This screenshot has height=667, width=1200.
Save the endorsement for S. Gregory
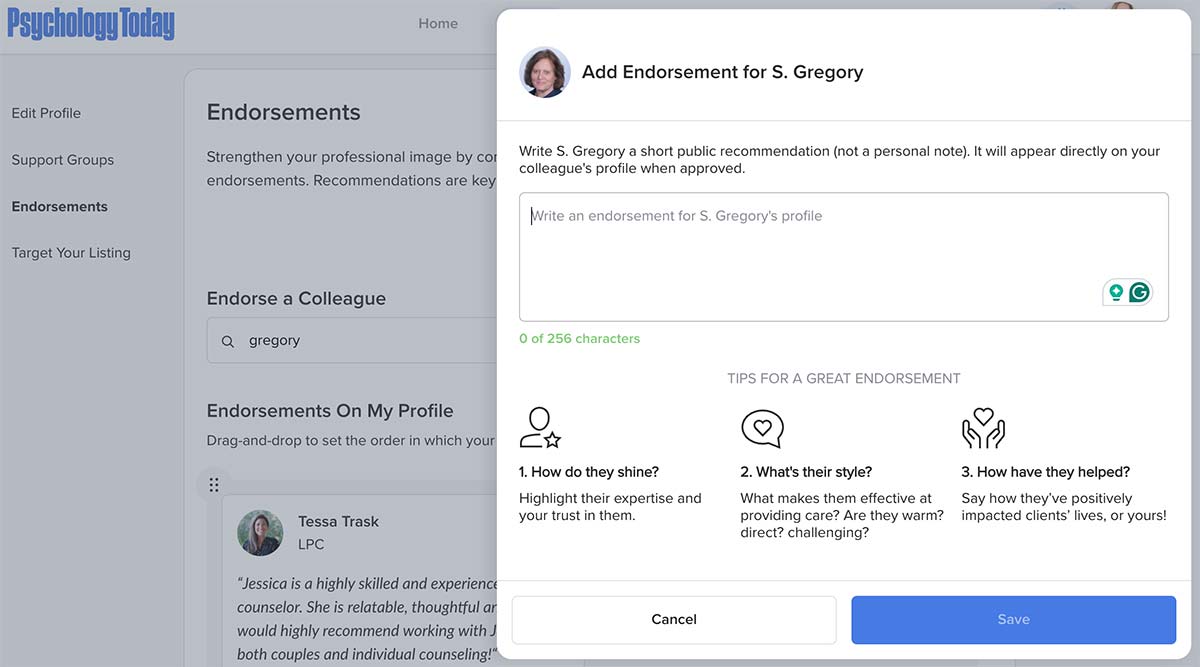pos(1013,619)
